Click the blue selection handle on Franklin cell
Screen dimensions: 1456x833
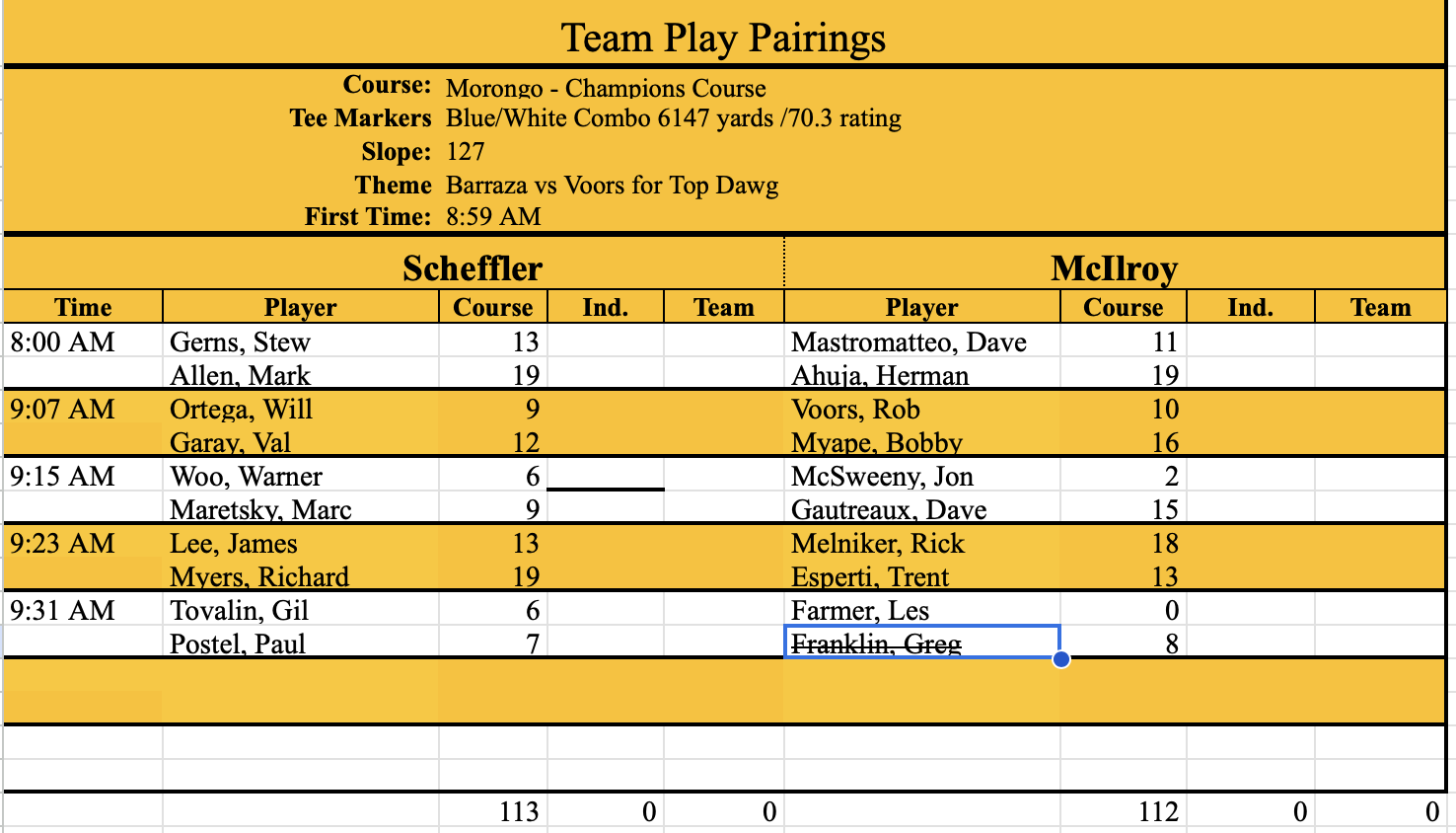click(1061, 659)
